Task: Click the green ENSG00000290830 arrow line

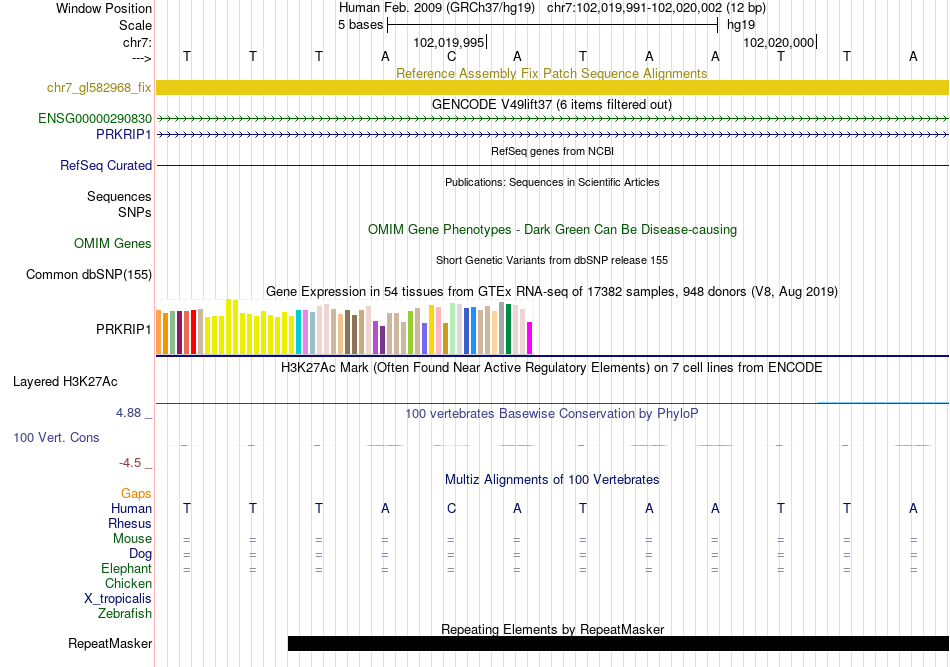Action: (x=553, y=119)
